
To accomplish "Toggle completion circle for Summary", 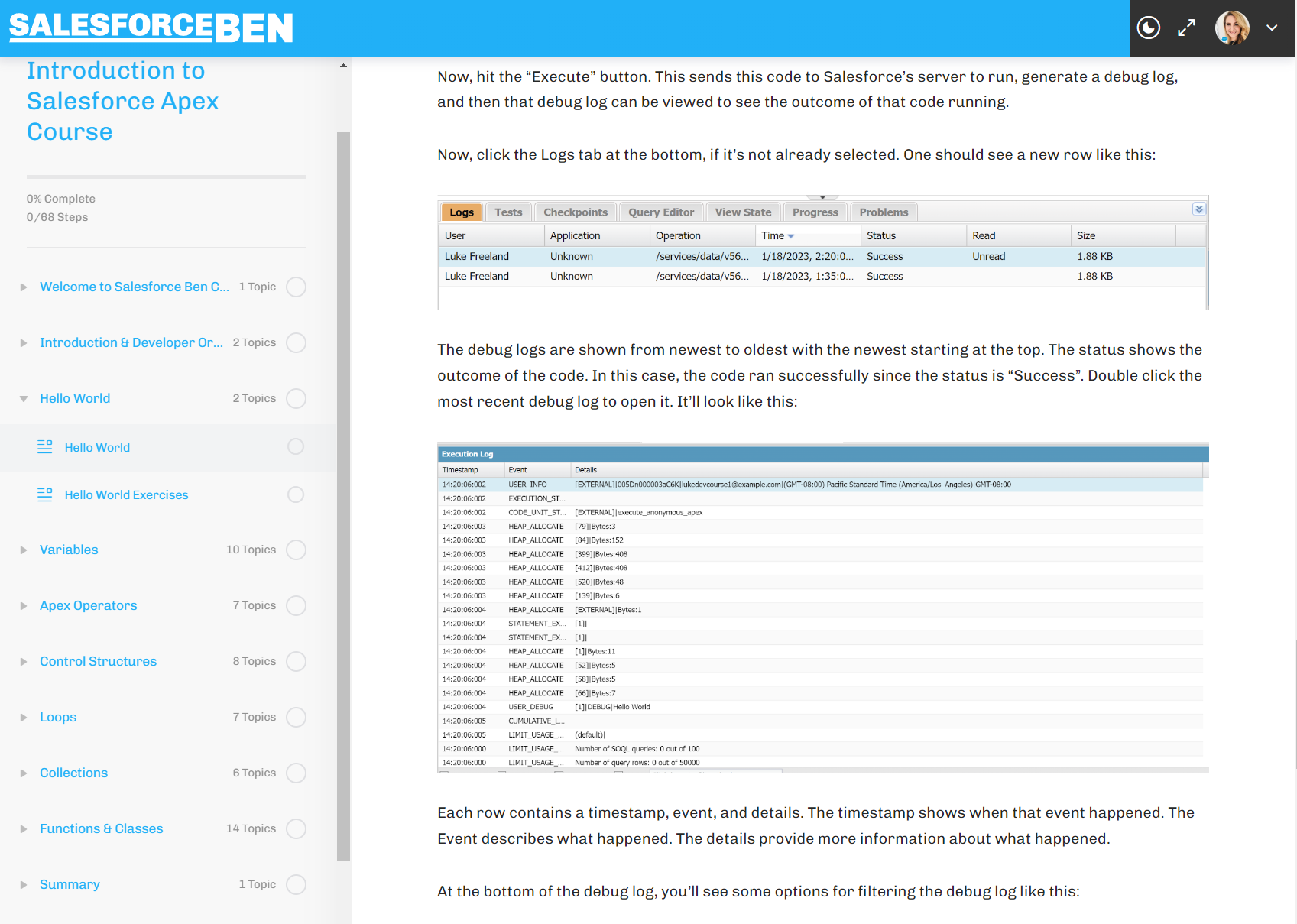I will (x=296, y=884).
